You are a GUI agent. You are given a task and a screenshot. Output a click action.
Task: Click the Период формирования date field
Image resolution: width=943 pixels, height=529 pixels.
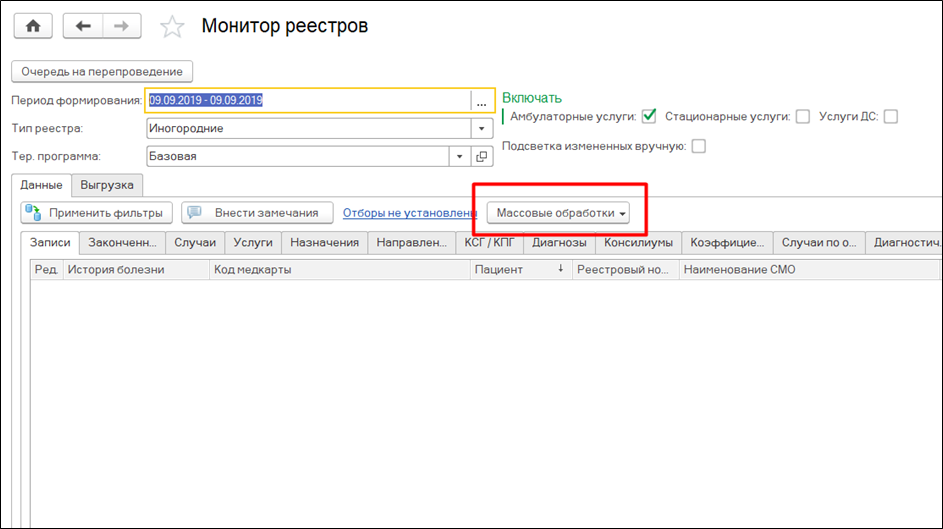pyautogui.click(x=306, y=101)
